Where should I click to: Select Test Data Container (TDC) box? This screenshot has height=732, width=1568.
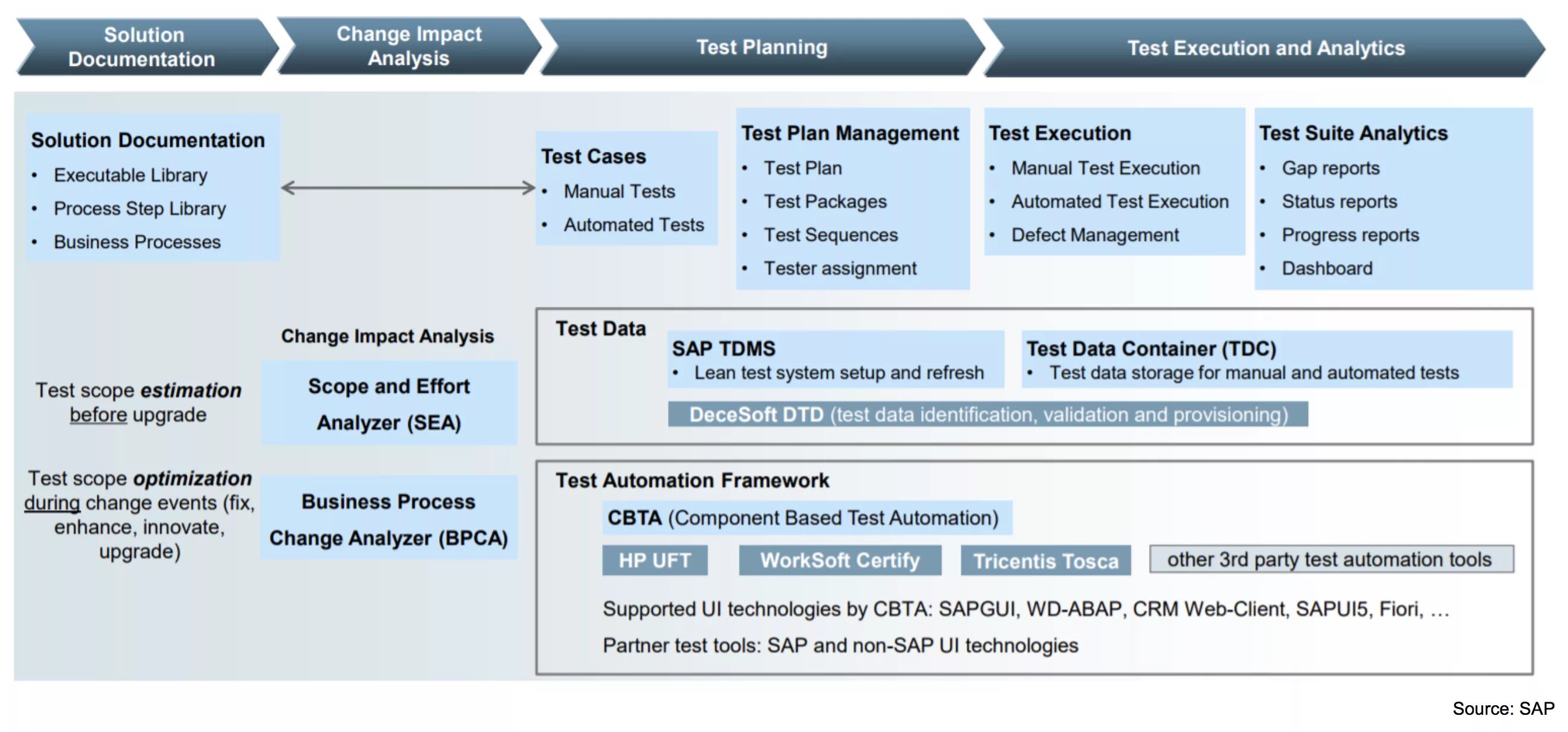click(x=1266, y=359)
